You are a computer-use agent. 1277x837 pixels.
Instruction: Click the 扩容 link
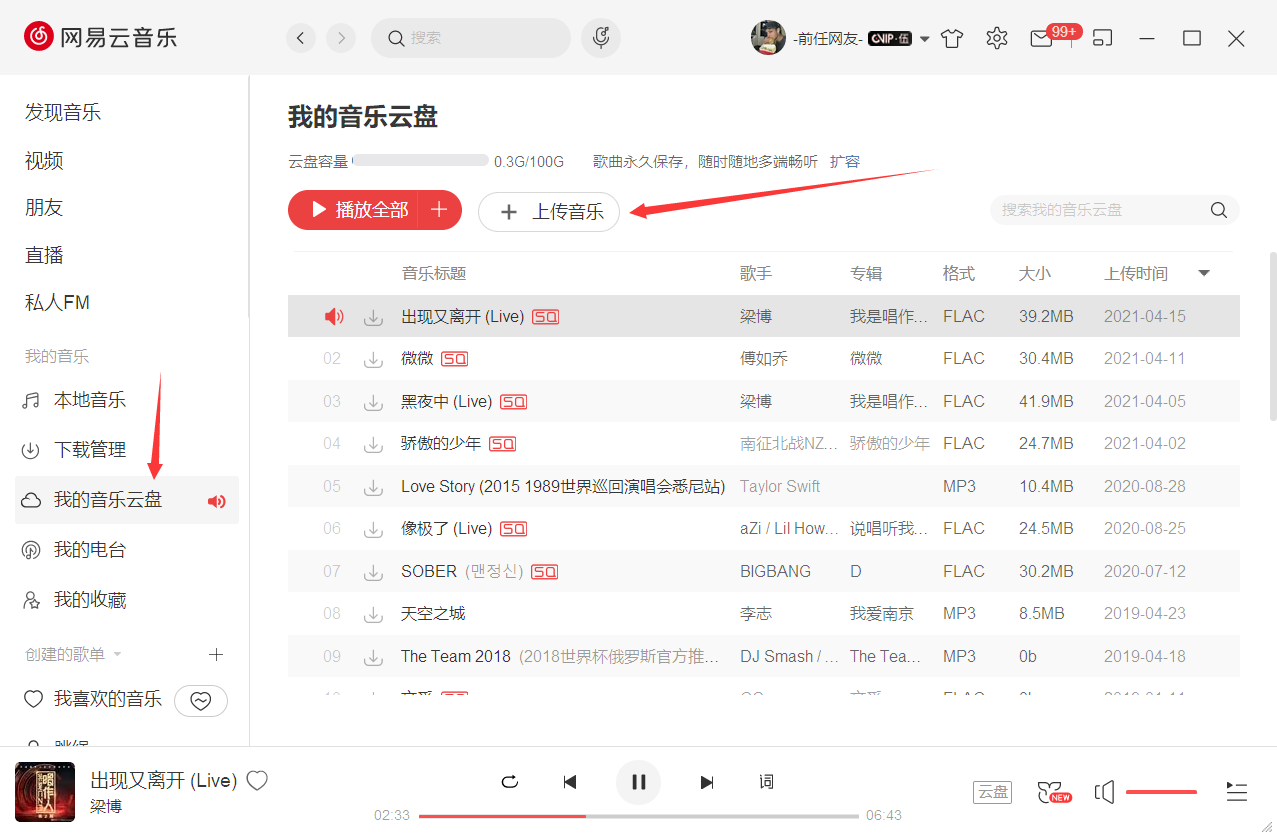[x=845, y=161]
